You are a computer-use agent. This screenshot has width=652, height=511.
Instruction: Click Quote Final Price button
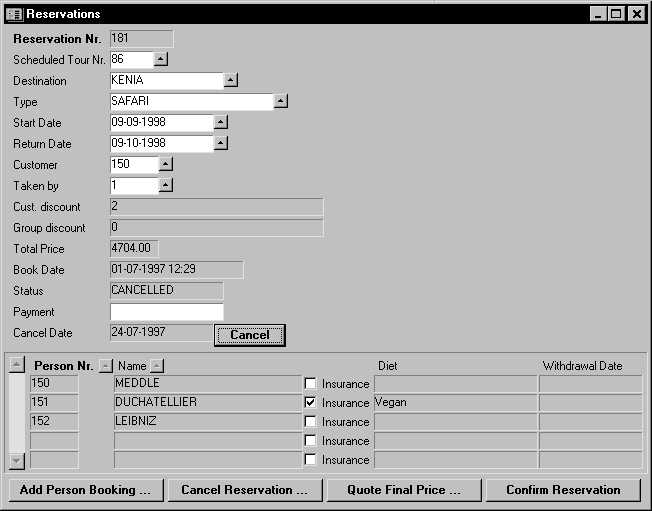tap(404, 490)
